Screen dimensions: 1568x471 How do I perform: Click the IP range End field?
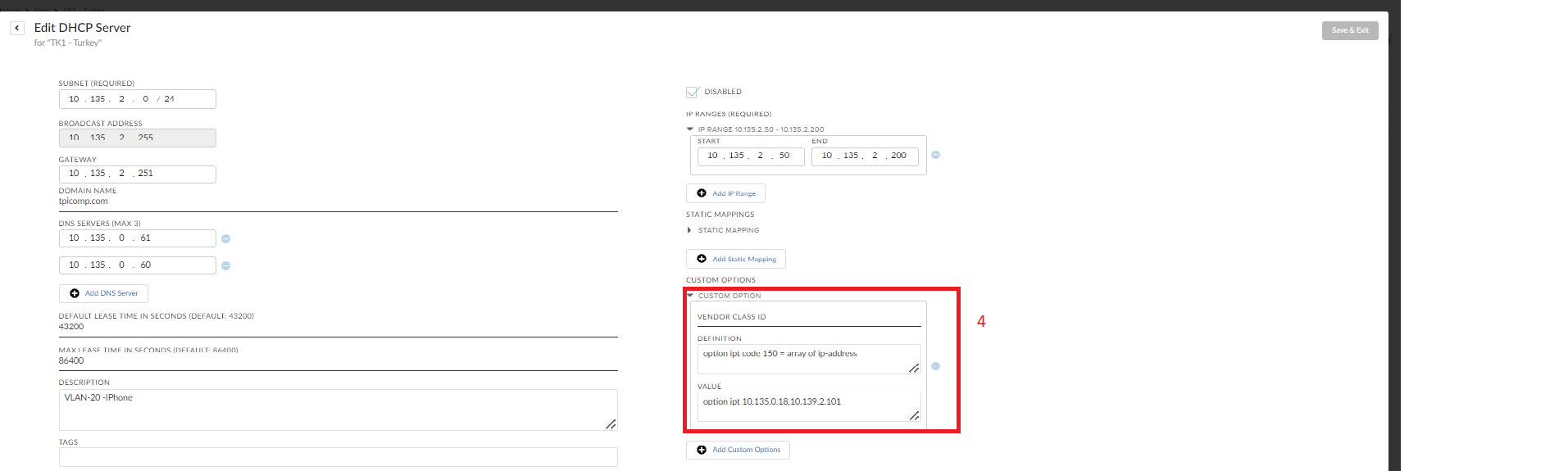click(865, 156)
